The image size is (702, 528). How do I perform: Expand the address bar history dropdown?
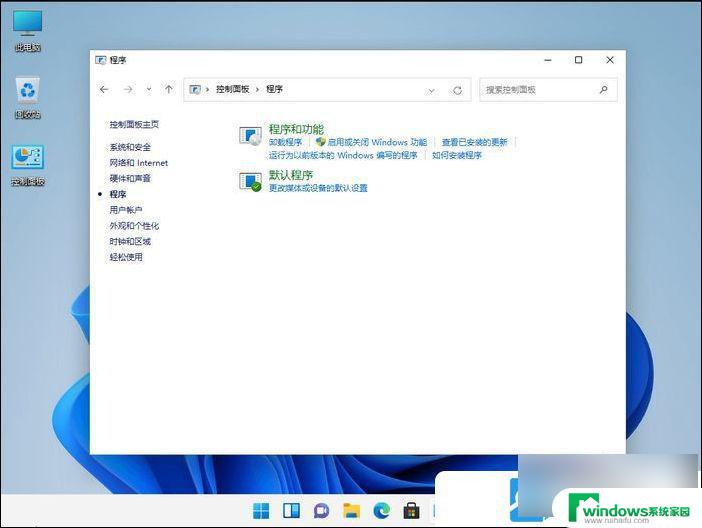tap(431, 90)
